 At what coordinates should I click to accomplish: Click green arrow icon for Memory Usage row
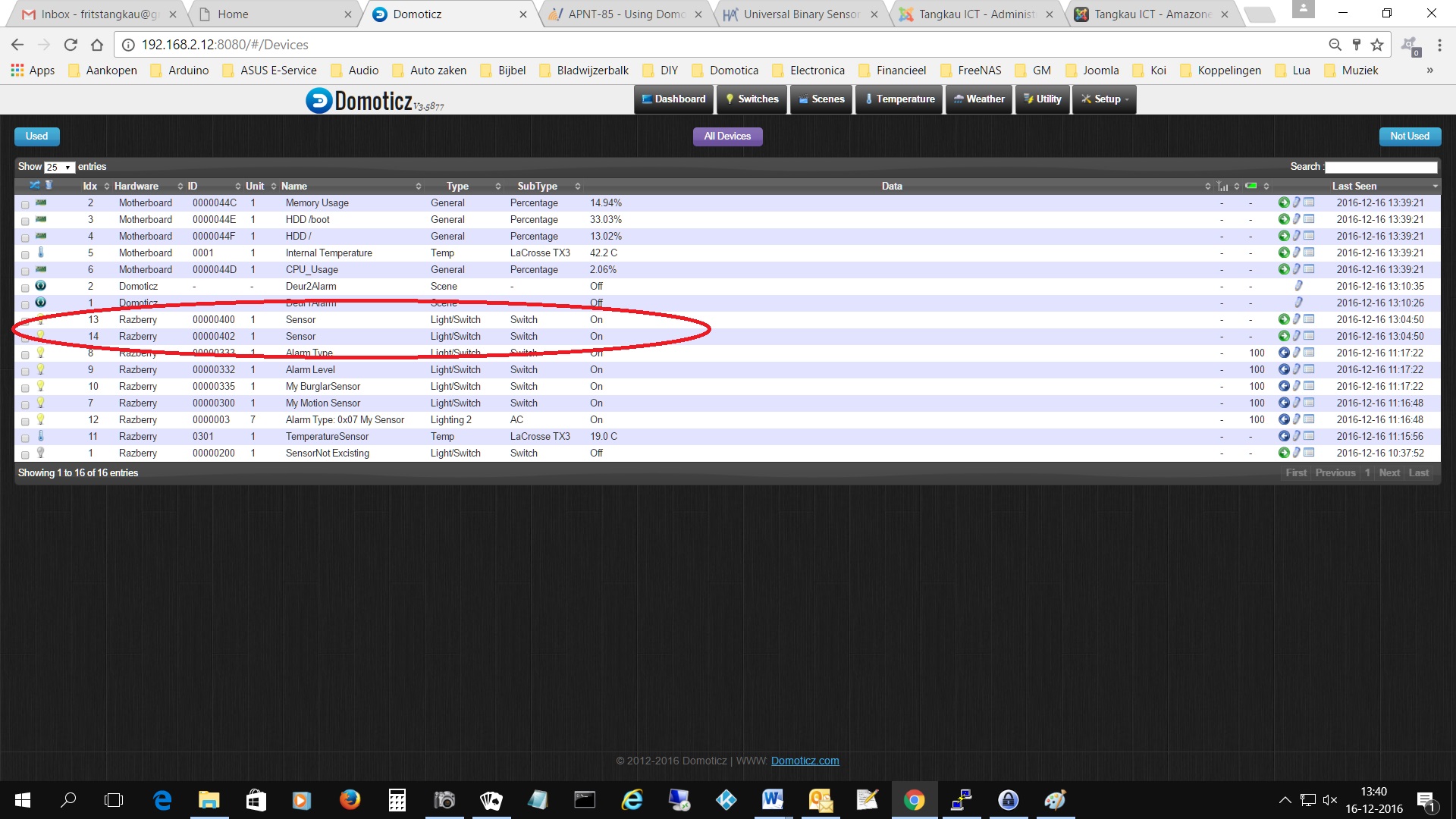tap(1283, 202)
